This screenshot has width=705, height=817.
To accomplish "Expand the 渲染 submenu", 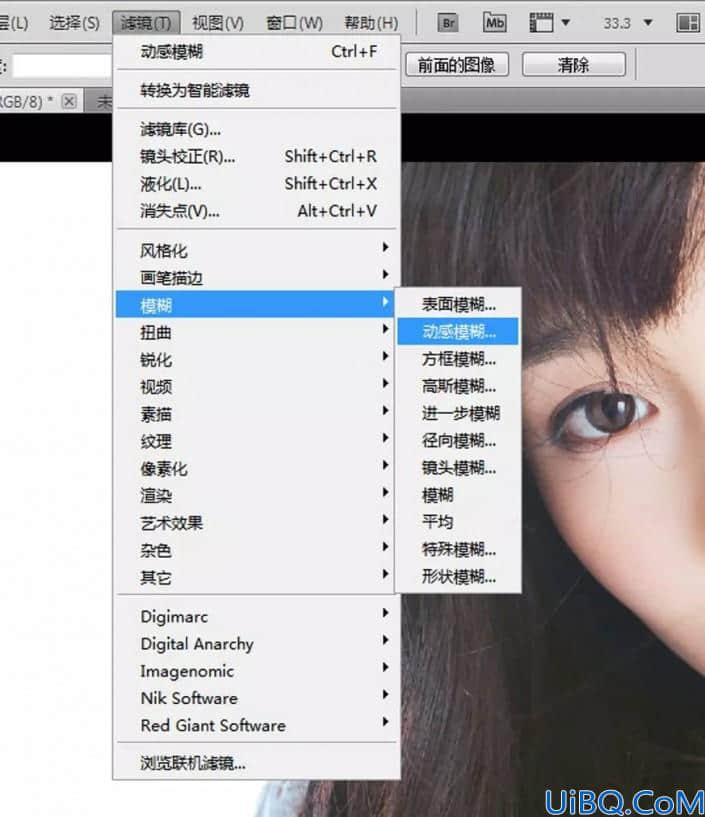I will 257,496.
